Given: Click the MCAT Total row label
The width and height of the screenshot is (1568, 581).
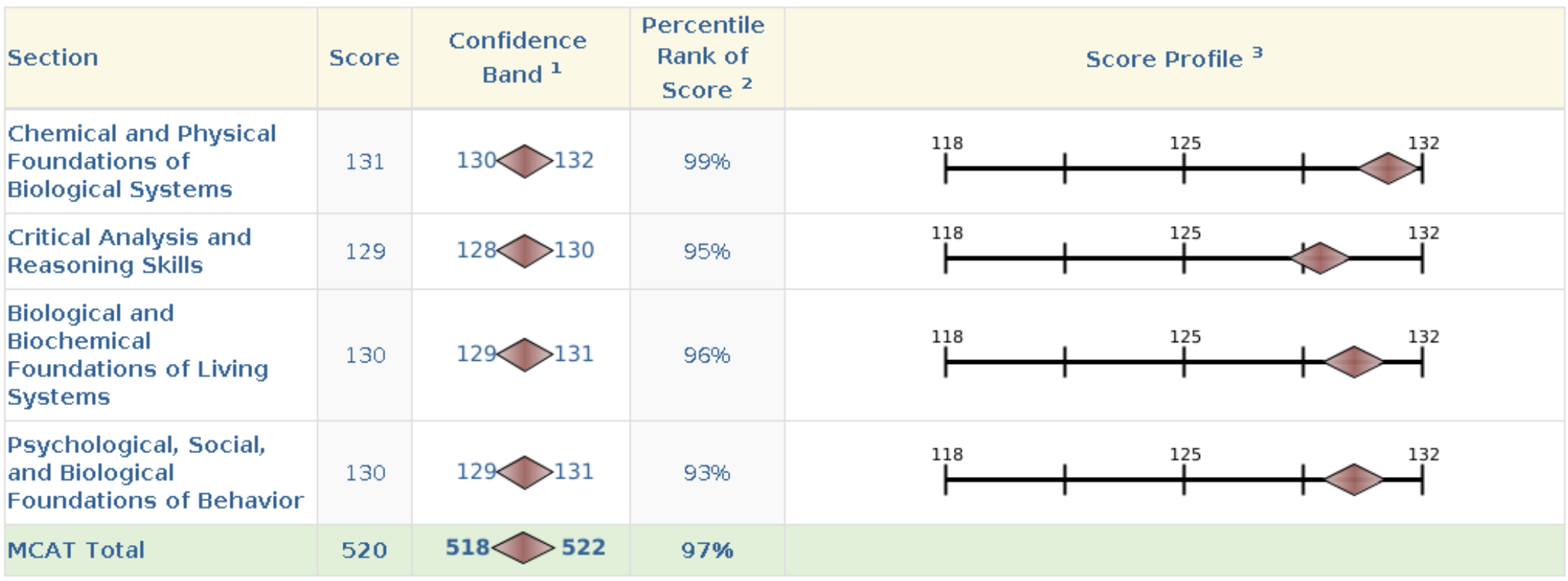Looking at the screenshot, I should pyautogui.click(x=76, y=550).
